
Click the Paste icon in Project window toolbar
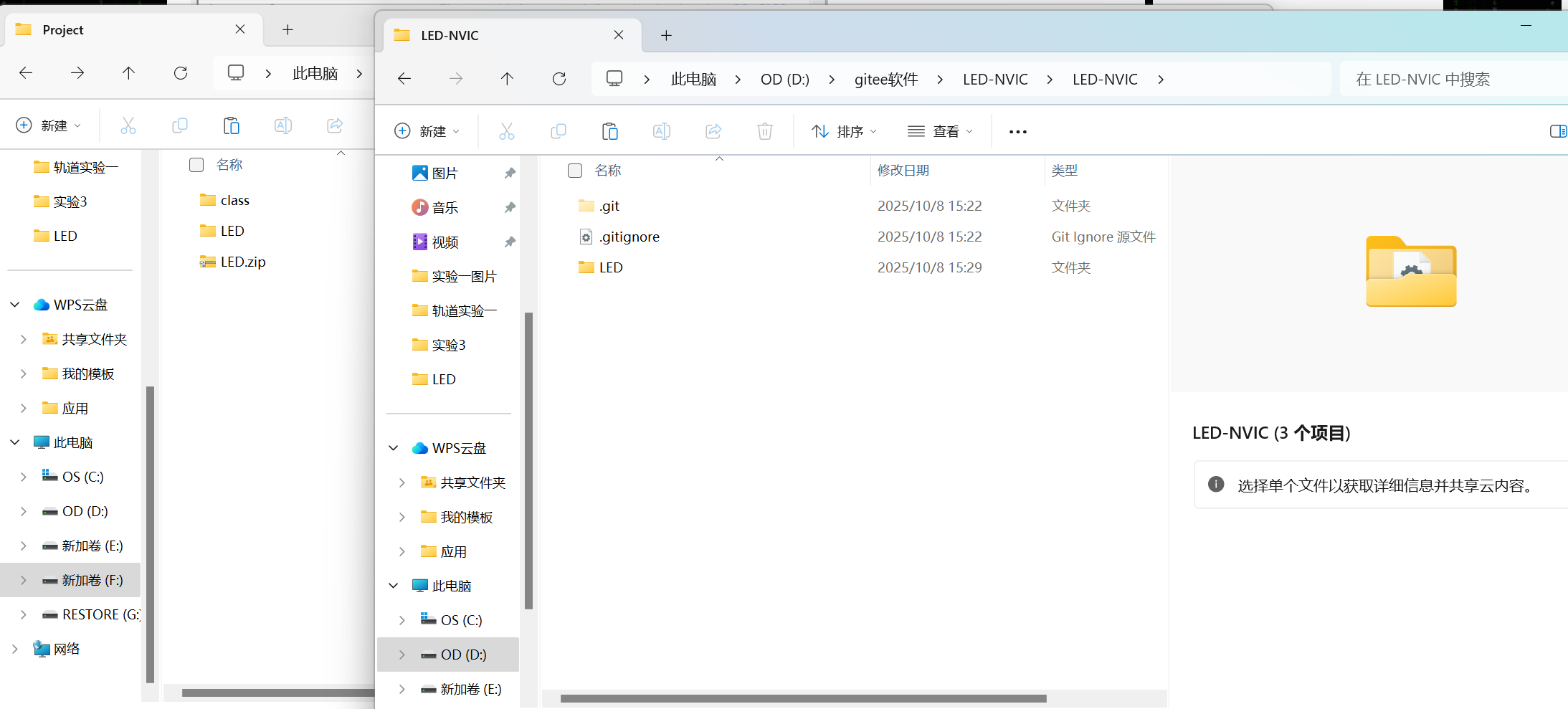pyautogui.click(x=232, y=125)
